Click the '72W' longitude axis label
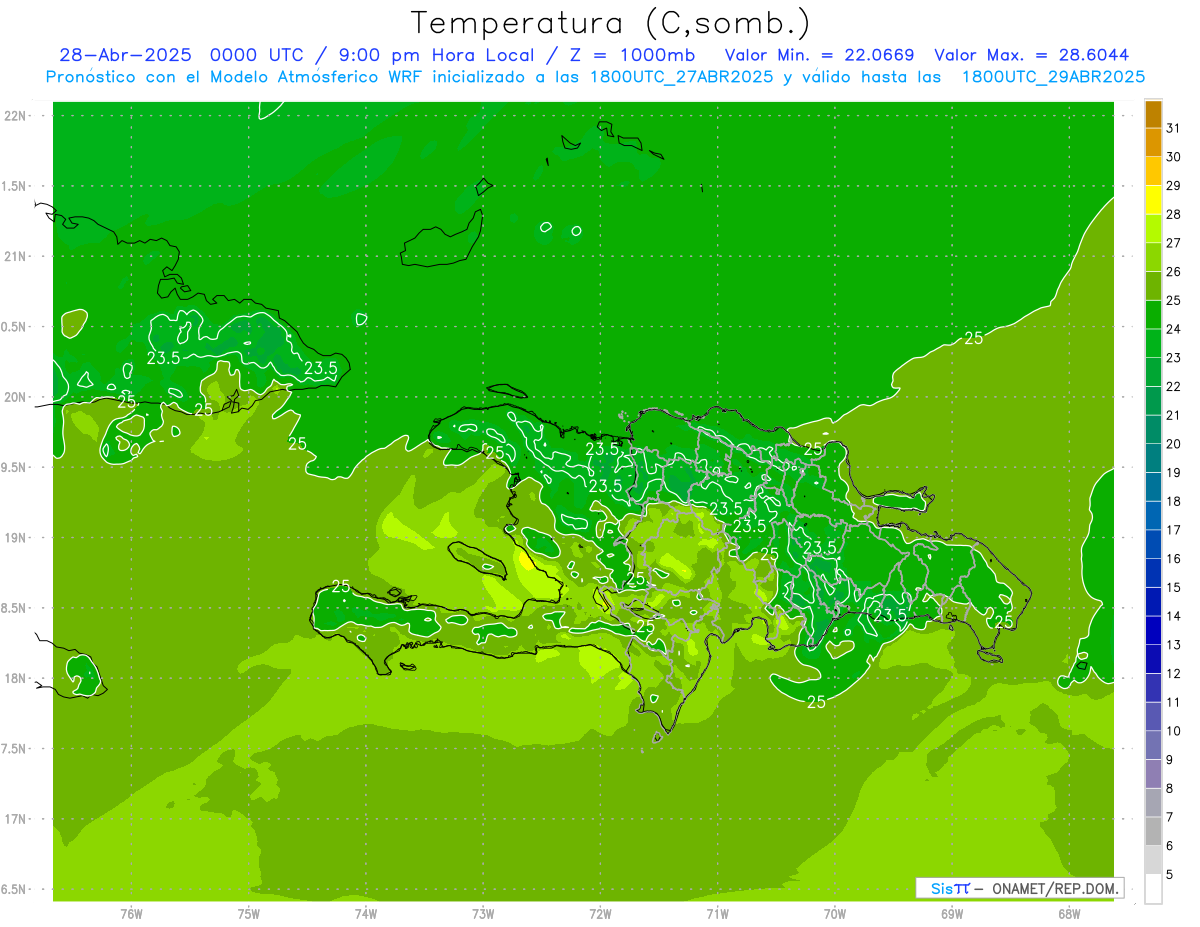Screen dimensions: 1200x927 tap(600, 914)
